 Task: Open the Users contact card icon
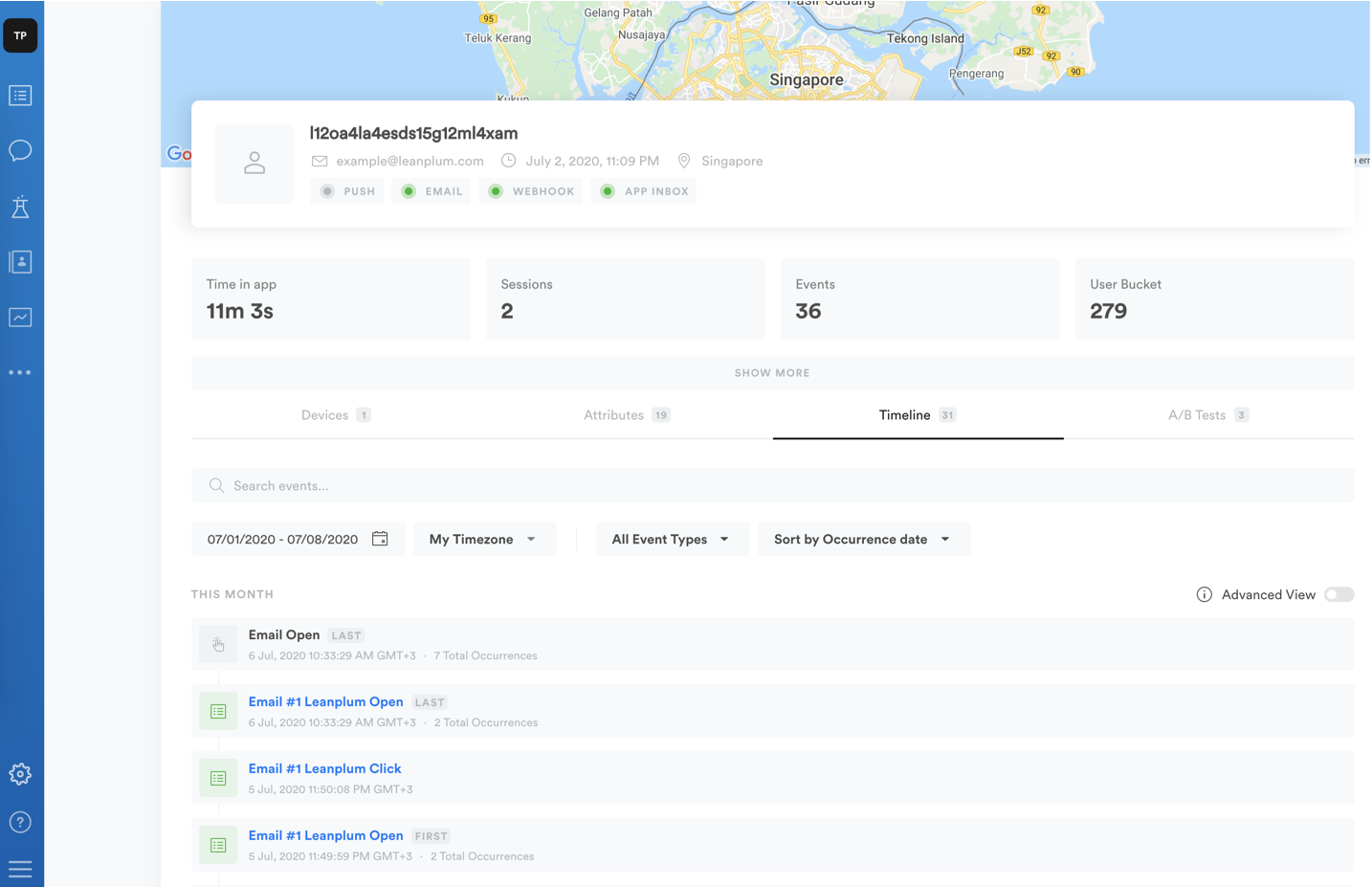click(20, 262)
